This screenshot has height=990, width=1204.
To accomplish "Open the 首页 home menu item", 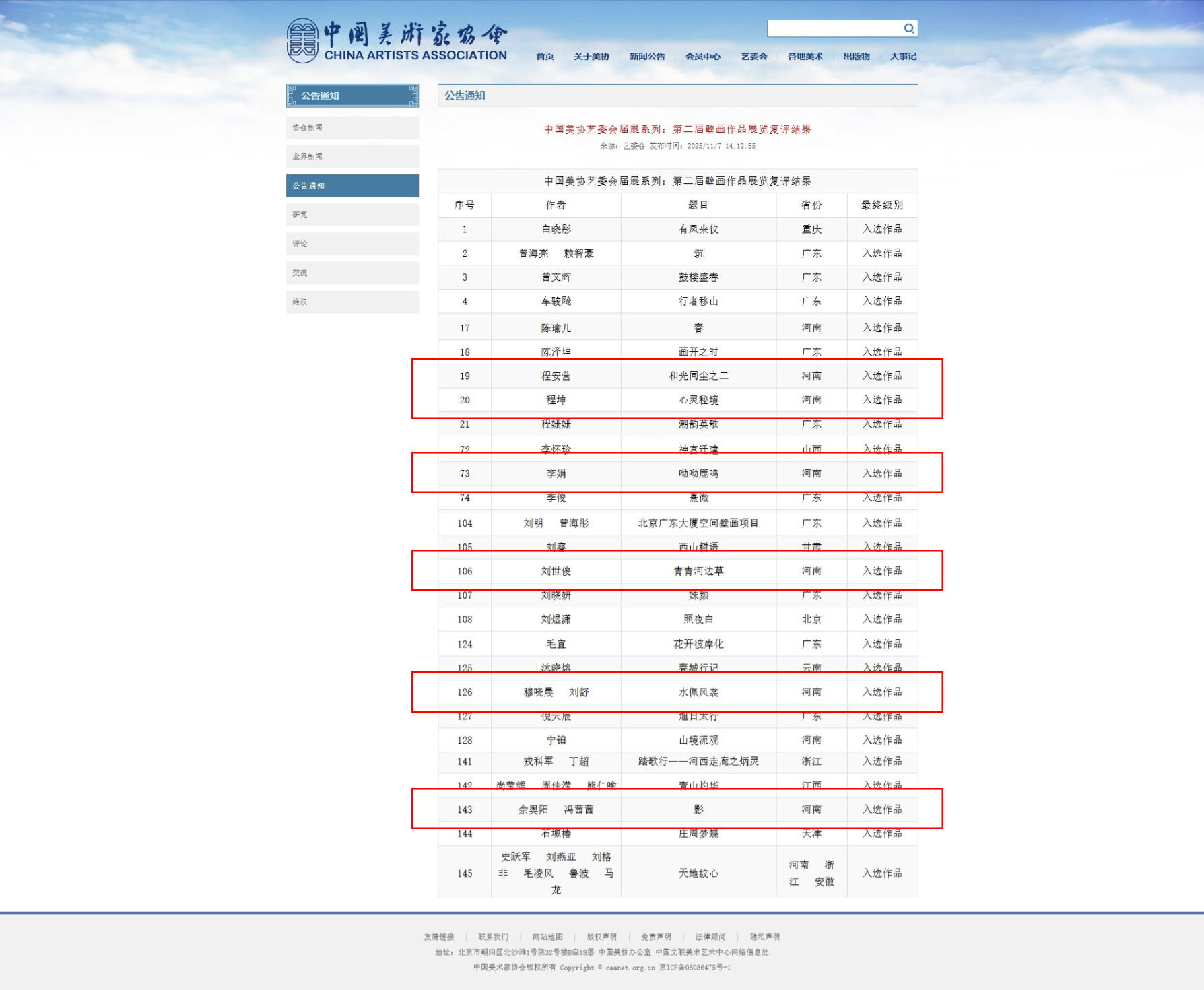I will 545,57.
